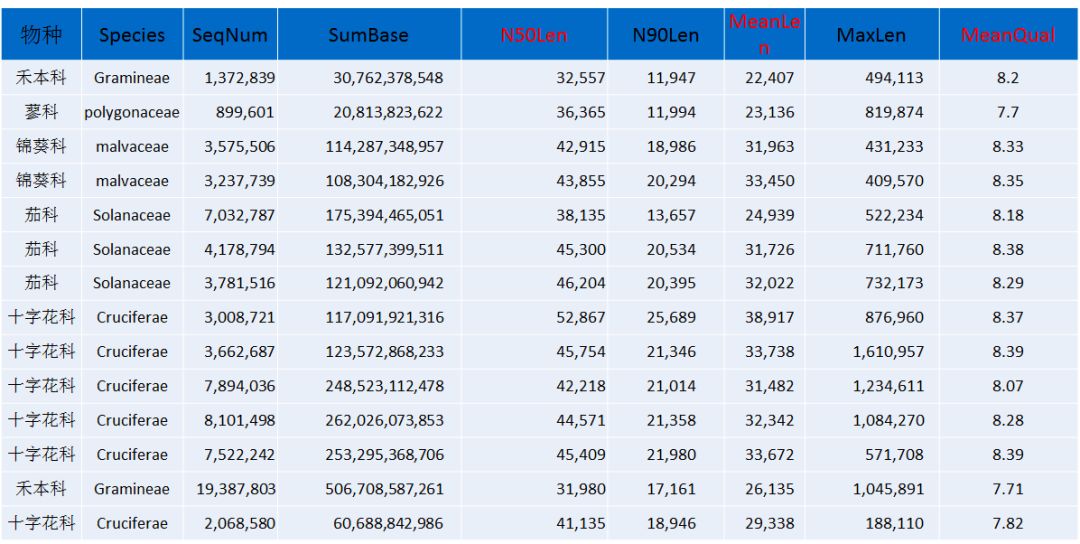Click the polygonaceae species cell
Viewport: 1080px width, 544px height.
click(x=132, y=112)
